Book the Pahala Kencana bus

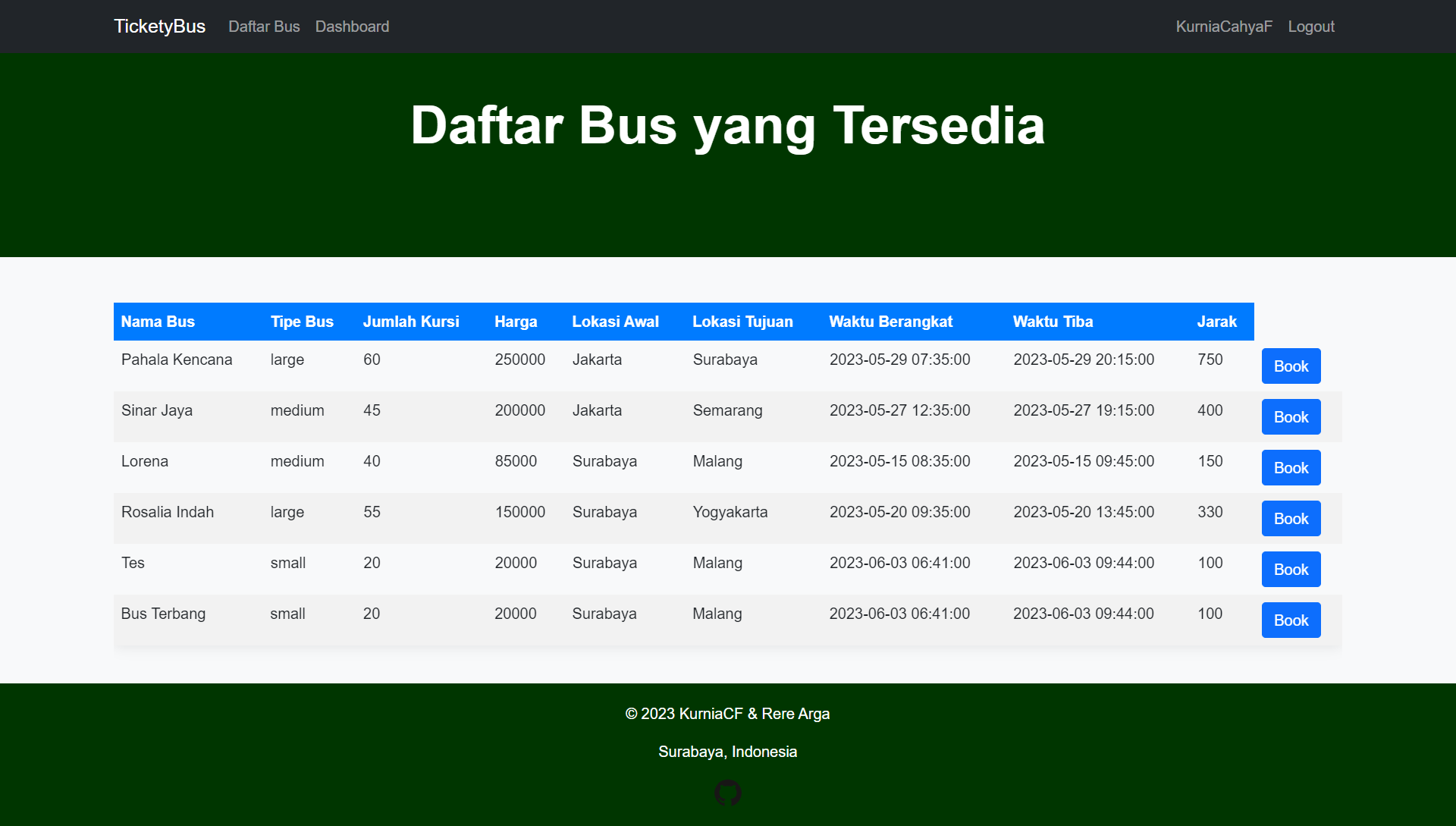(1291, 366)
